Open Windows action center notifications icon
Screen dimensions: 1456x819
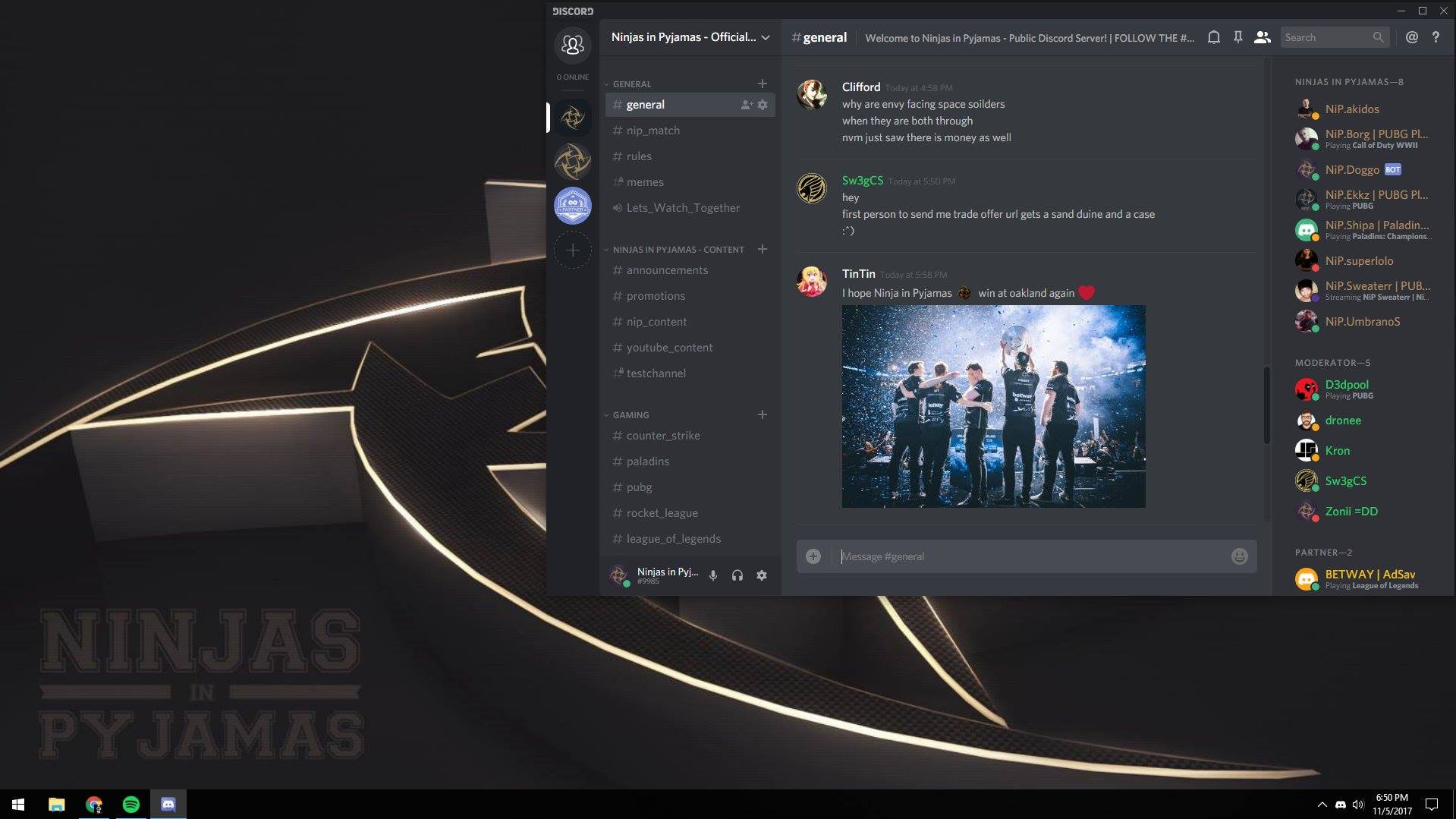point(1432,804)
